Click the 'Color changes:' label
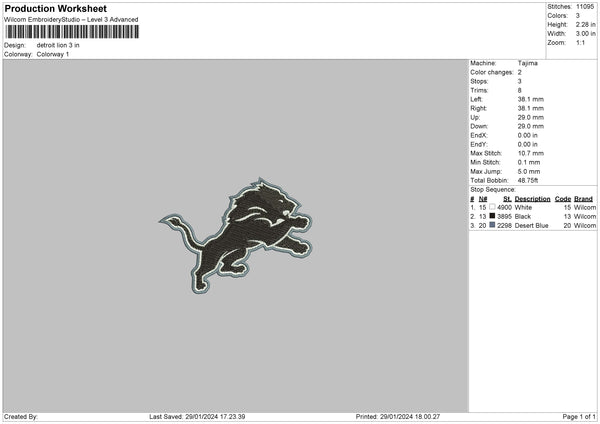Screen dimensions: 600x424 pos(492,72)
